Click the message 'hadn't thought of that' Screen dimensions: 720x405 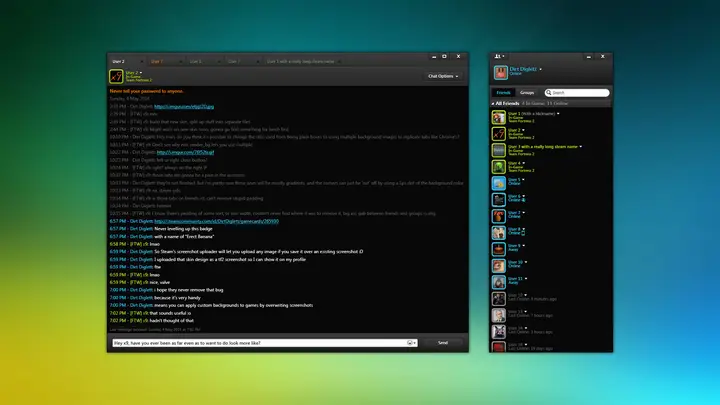coord(172,321)
